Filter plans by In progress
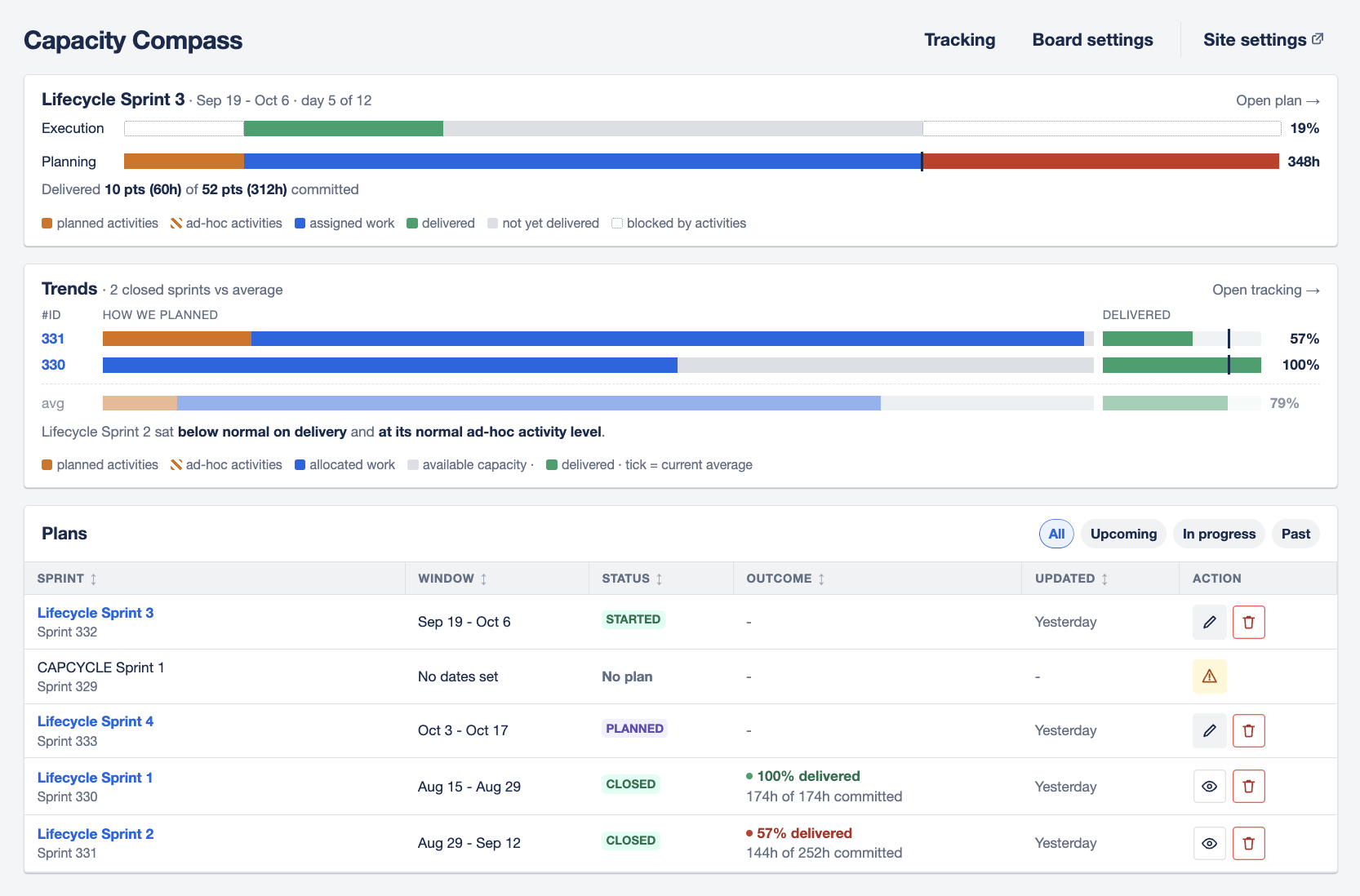This screenshot has height=896, width=1360. [1219, 534]
